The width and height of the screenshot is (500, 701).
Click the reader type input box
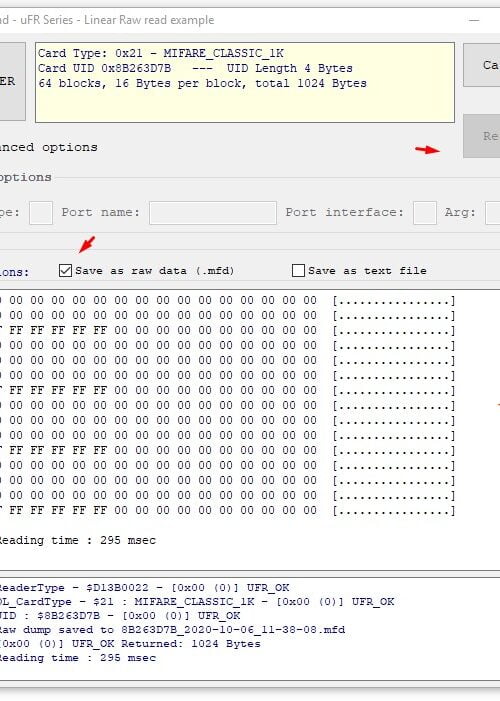41,212
